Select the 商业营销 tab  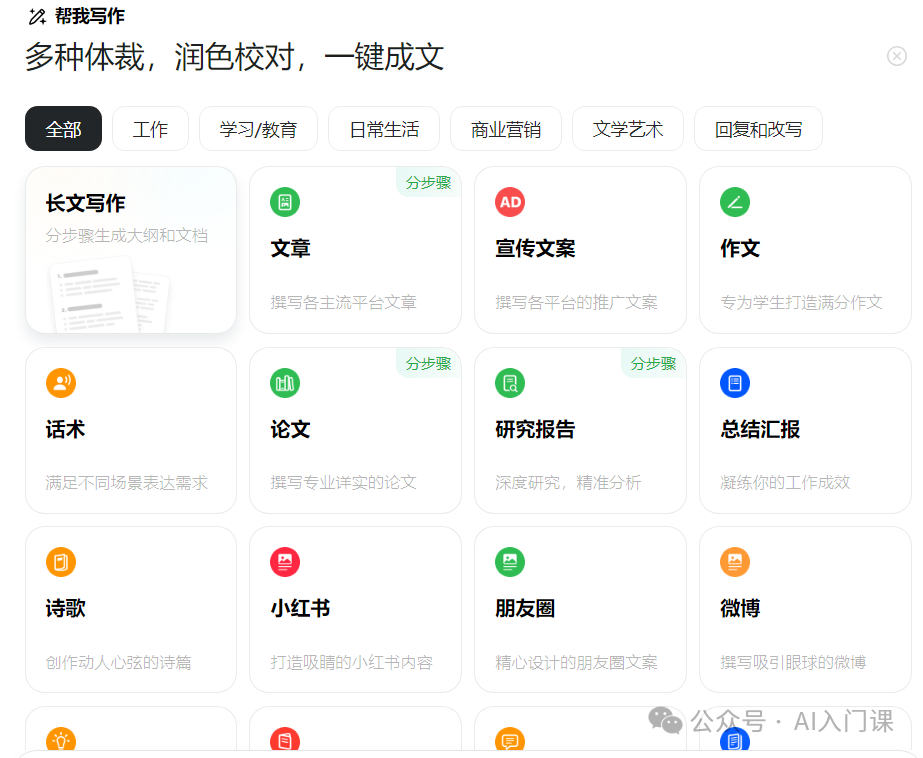point(506,129)
